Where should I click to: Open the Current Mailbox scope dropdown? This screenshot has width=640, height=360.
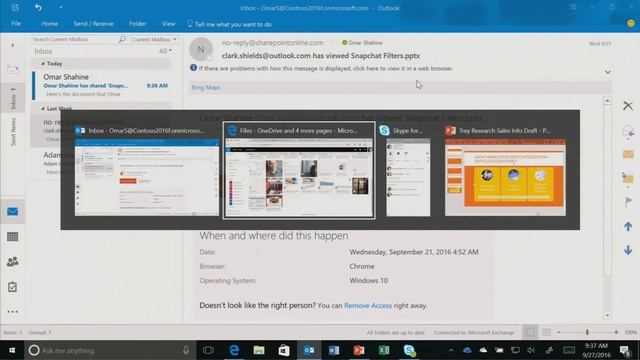154,39
